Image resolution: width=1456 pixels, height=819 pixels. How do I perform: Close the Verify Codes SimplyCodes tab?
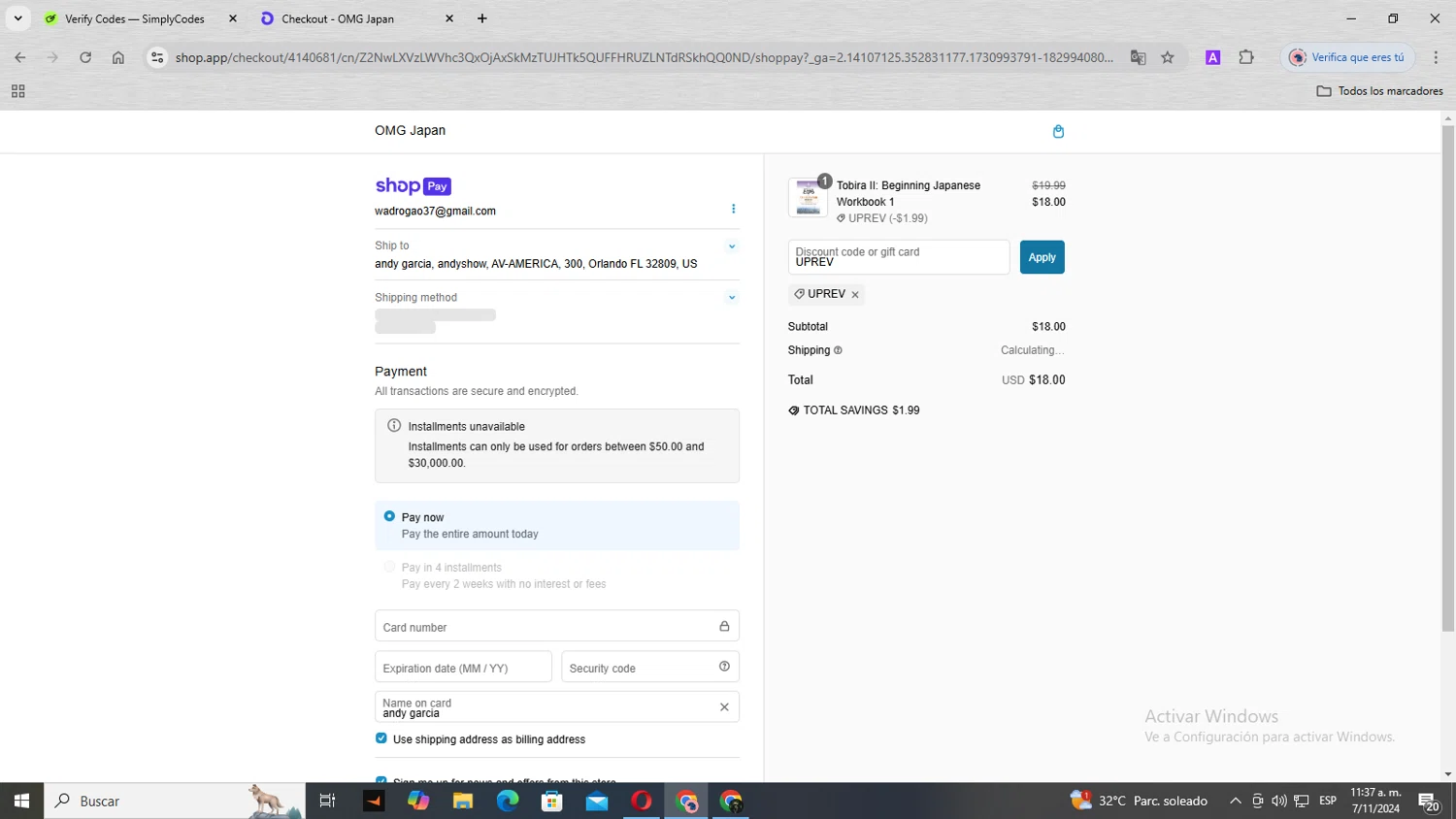[x=233, y=18]
